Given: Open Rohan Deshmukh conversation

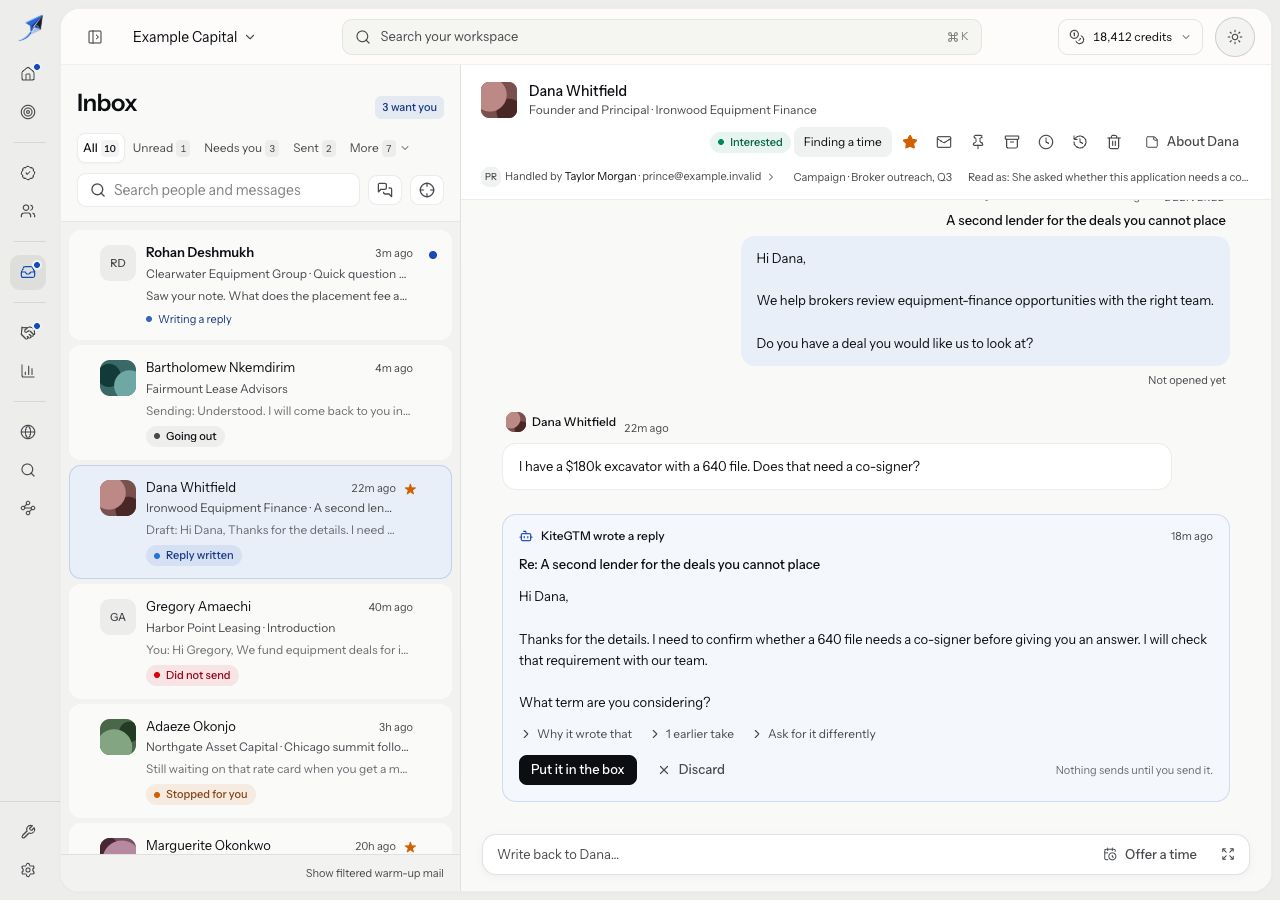Looking at the screenshot, I should pyautogui.click(x=260, y=285).
